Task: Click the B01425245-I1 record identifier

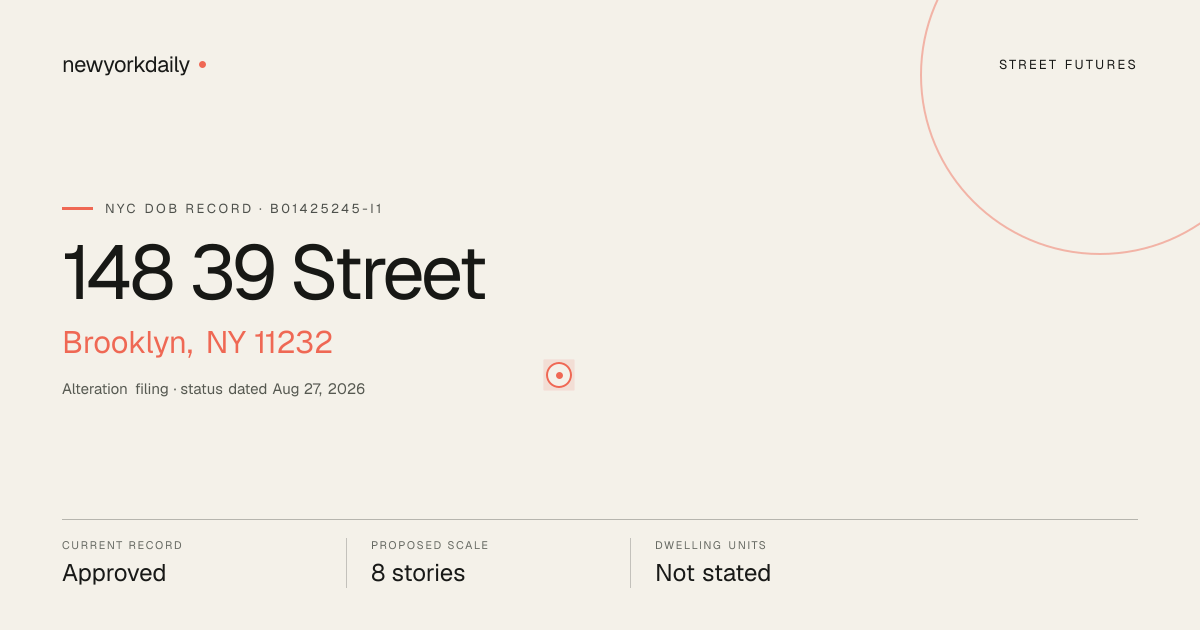Action: coord(327,209)
